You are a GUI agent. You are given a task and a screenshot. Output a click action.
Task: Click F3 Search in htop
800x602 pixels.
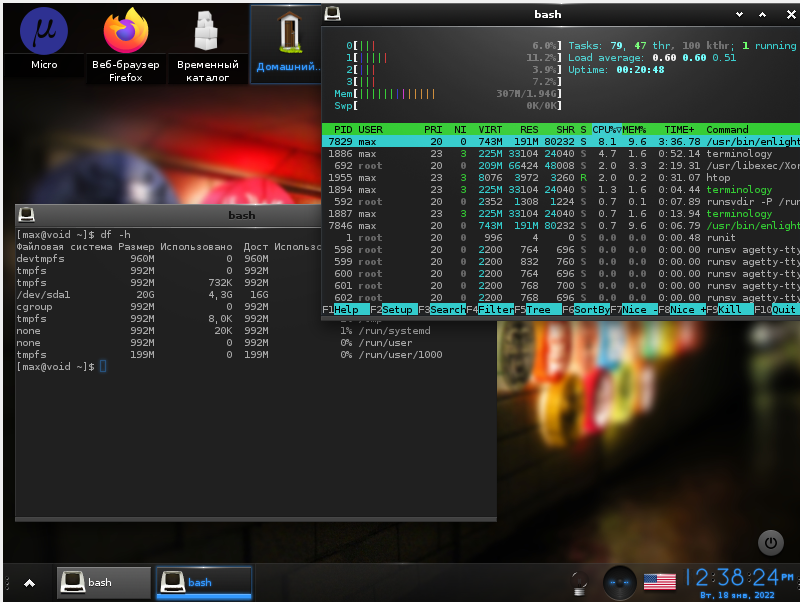click(441, 310)
